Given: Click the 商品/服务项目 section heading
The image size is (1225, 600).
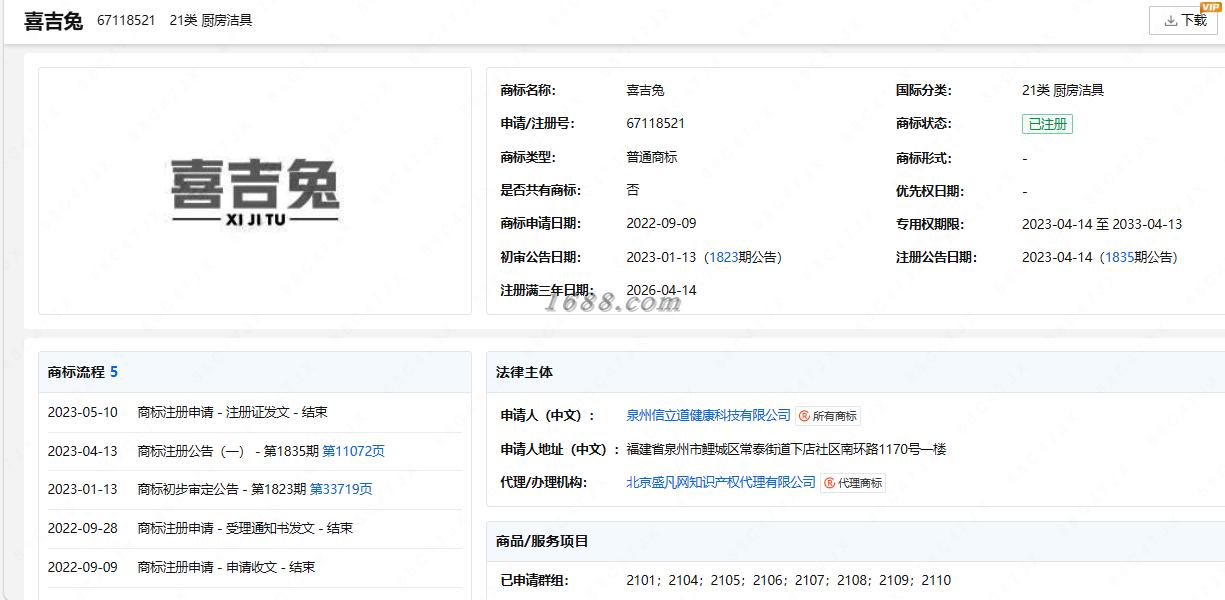Looking at the screenshot, I should click(x=542, y=541).
